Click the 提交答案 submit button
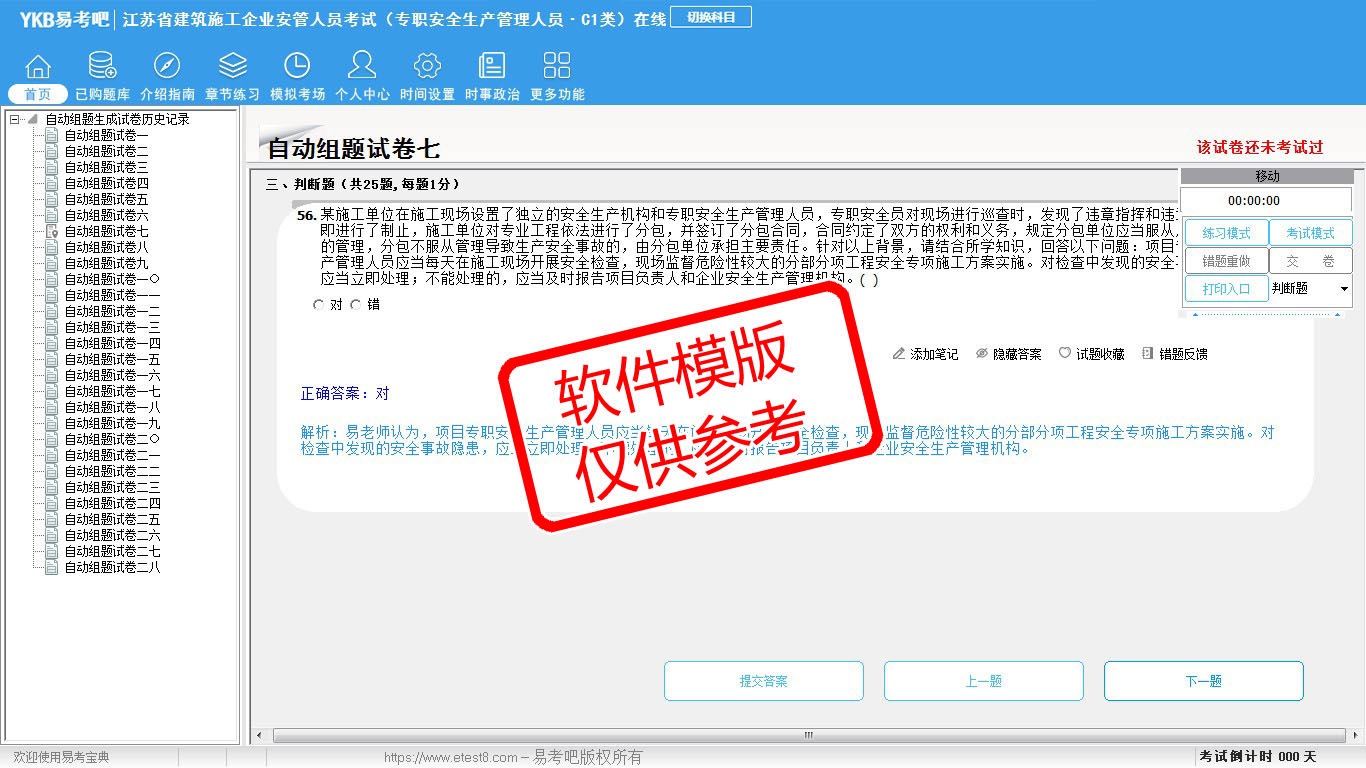Image resolution: width=1366 pixels, height=768 pixels. tap(763, 681)
